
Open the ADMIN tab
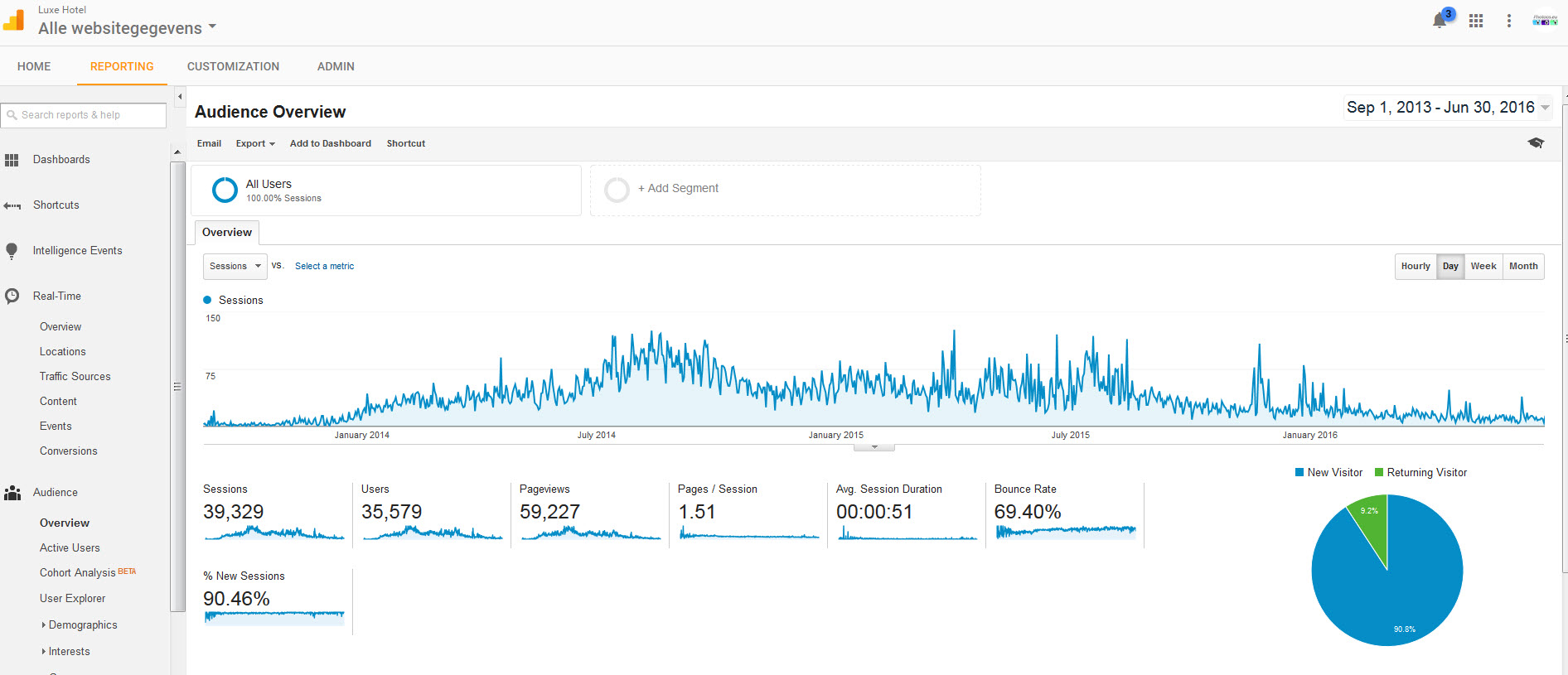click(x=336, y=66)
